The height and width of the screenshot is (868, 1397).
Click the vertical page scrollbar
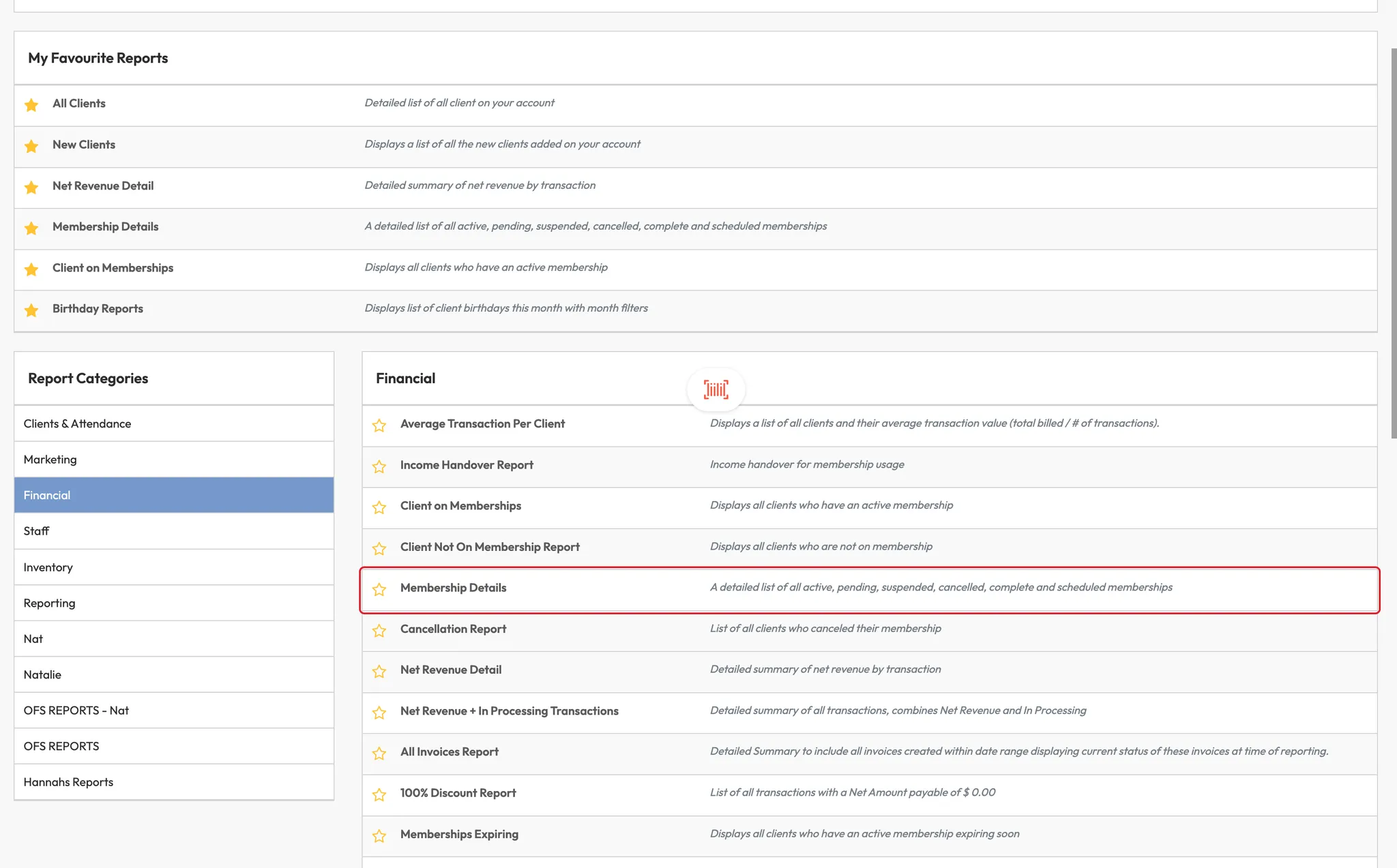1393,243
